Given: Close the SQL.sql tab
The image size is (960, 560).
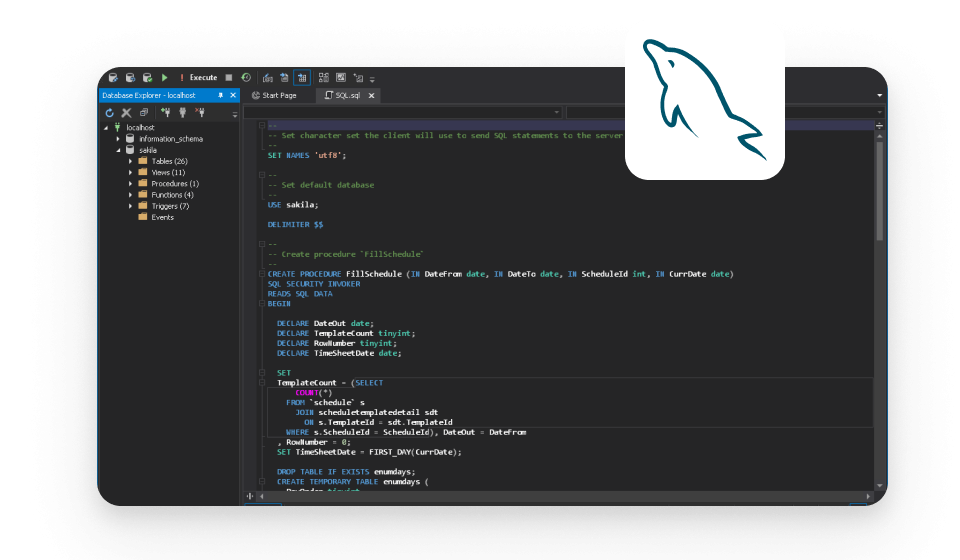Looking at the screenshot, I should click(371, 95).
